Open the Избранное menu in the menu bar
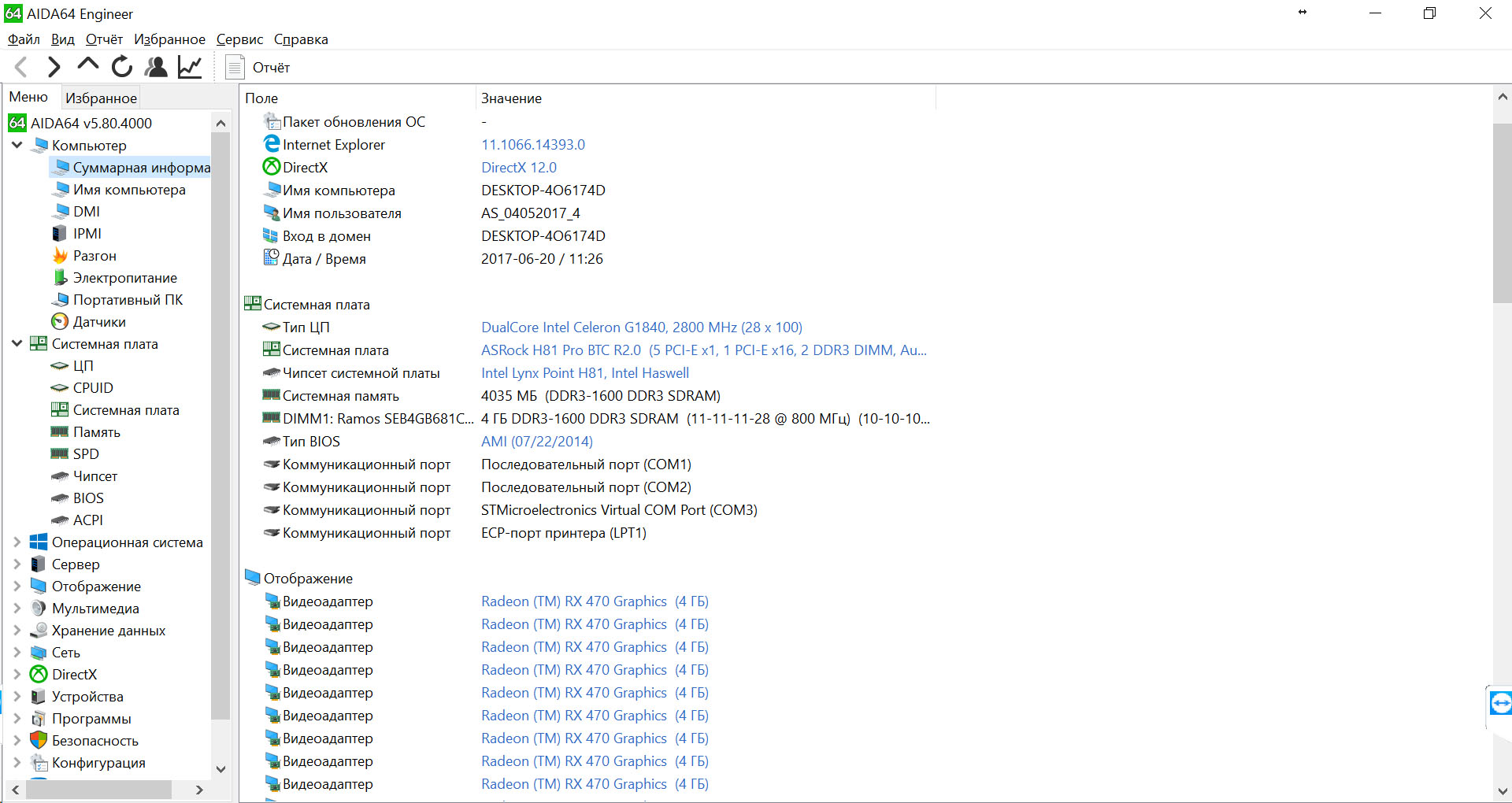The width and height of the screenshot is (1512, 803). pyautogui.click(x=169, y=39)
